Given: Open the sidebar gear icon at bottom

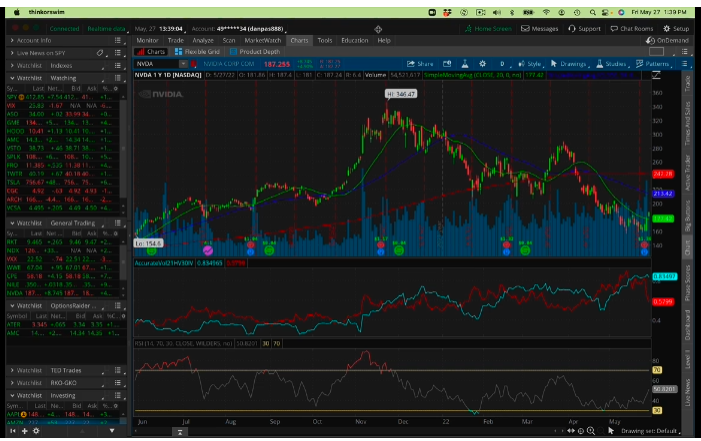Looking at the screenshot, I should (36, 431).
